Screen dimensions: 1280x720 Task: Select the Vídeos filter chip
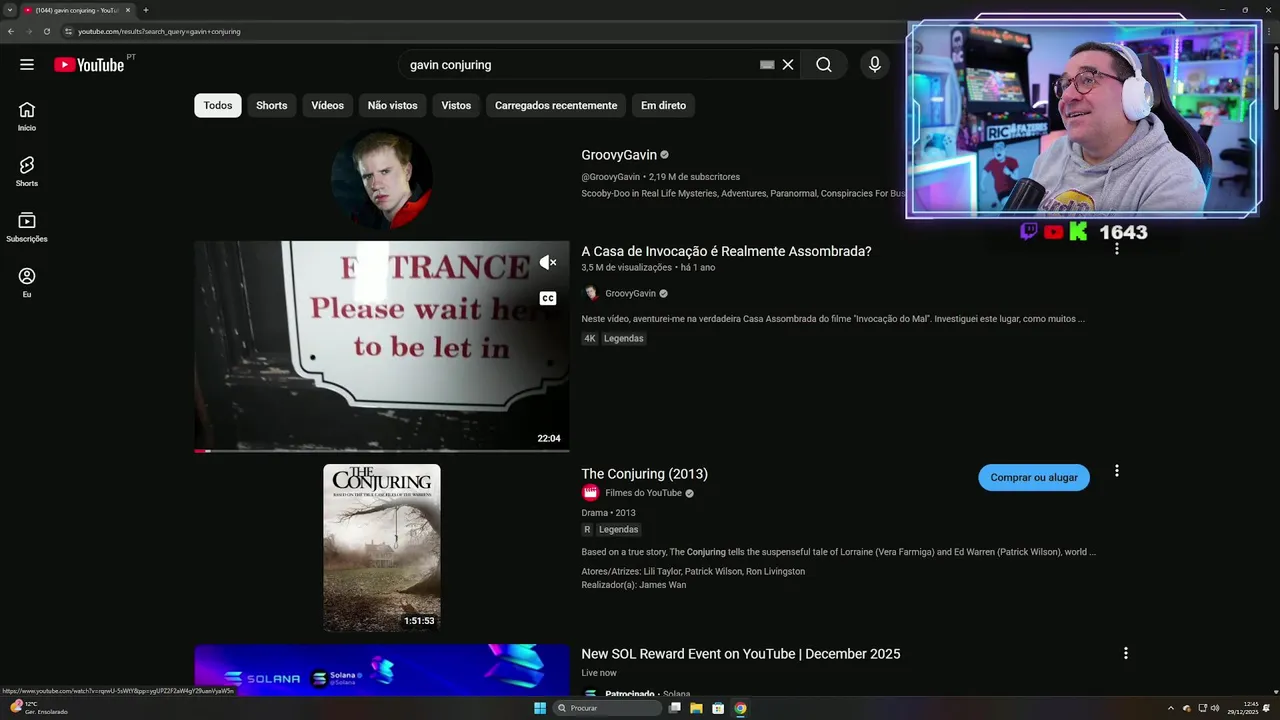(327, 105)
